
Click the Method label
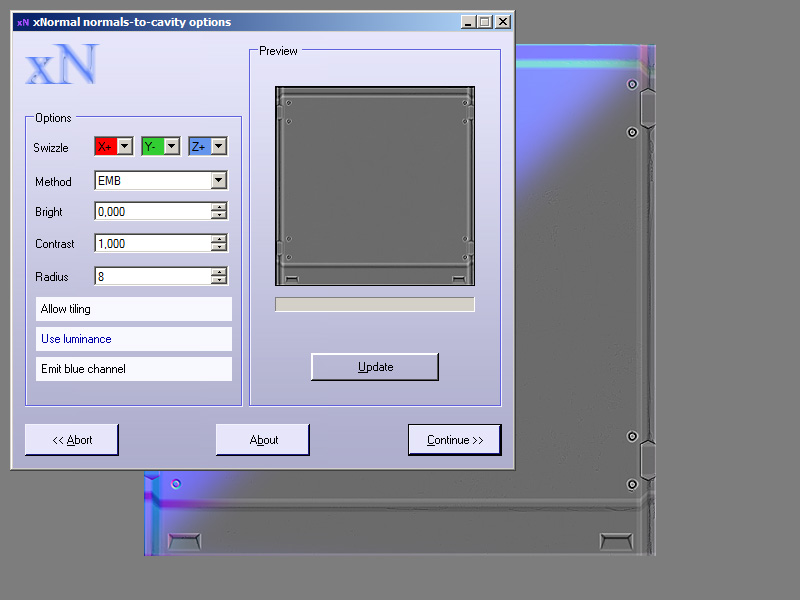53,182
